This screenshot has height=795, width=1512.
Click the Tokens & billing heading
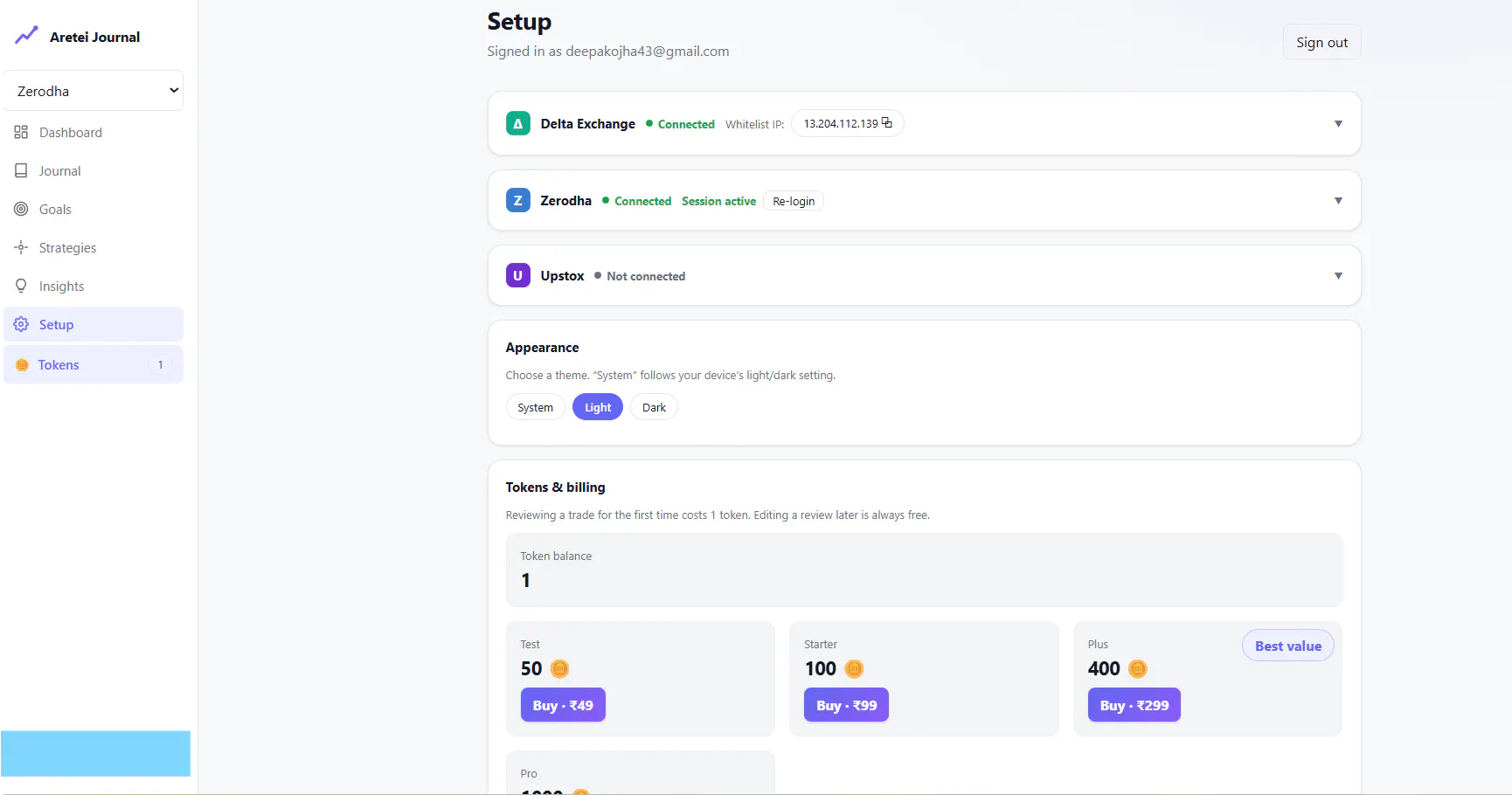(x=555, y=487)
